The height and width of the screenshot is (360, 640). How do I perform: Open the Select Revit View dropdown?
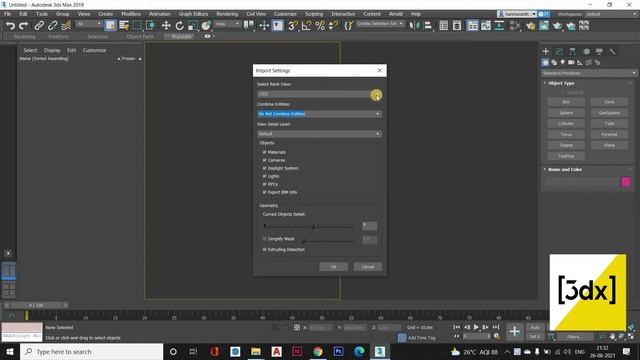click(319, 94)
